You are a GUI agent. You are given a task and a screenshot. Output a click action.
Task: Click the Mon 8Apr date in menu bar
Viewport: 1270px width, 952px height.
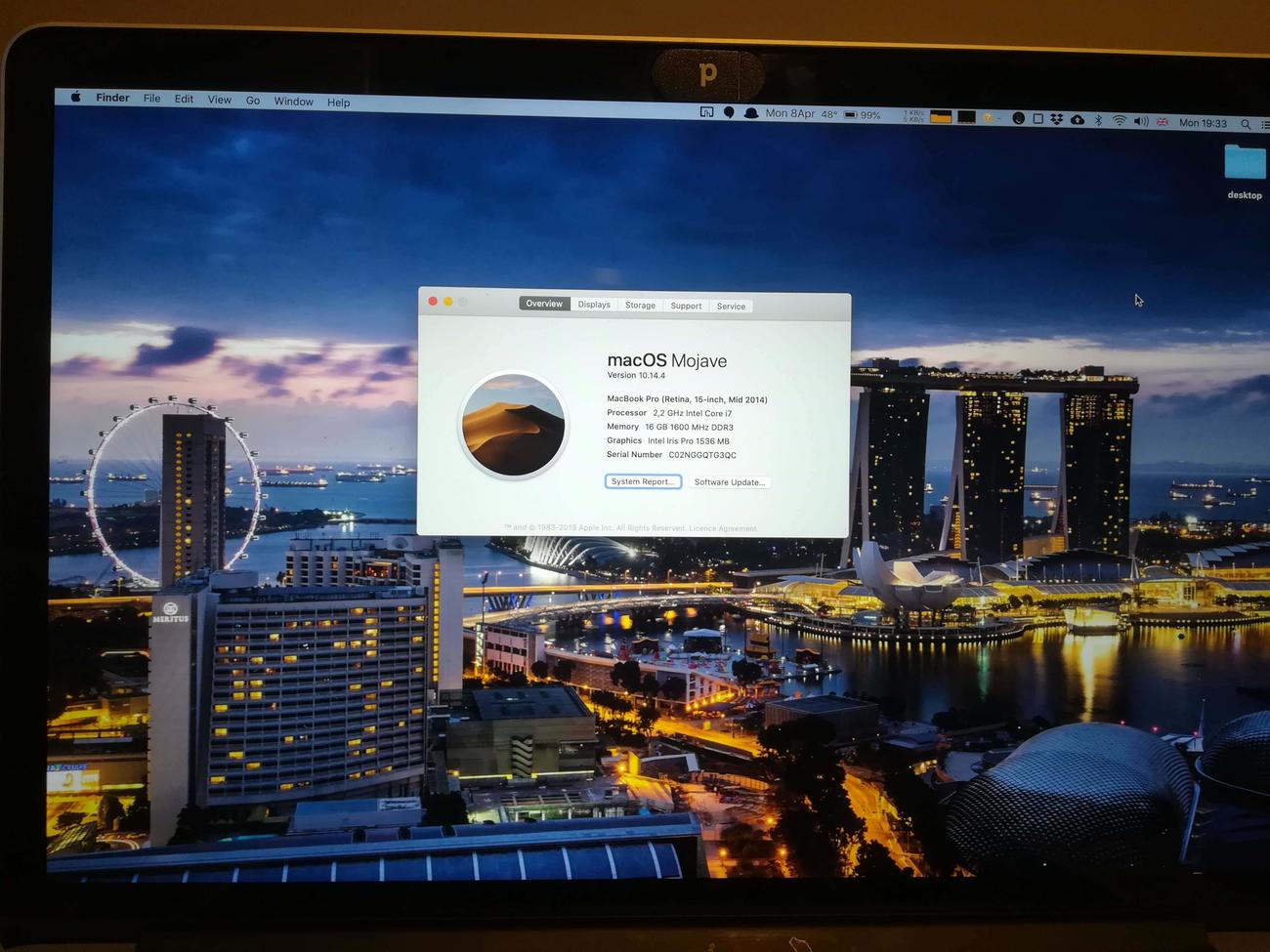(789, 113)
